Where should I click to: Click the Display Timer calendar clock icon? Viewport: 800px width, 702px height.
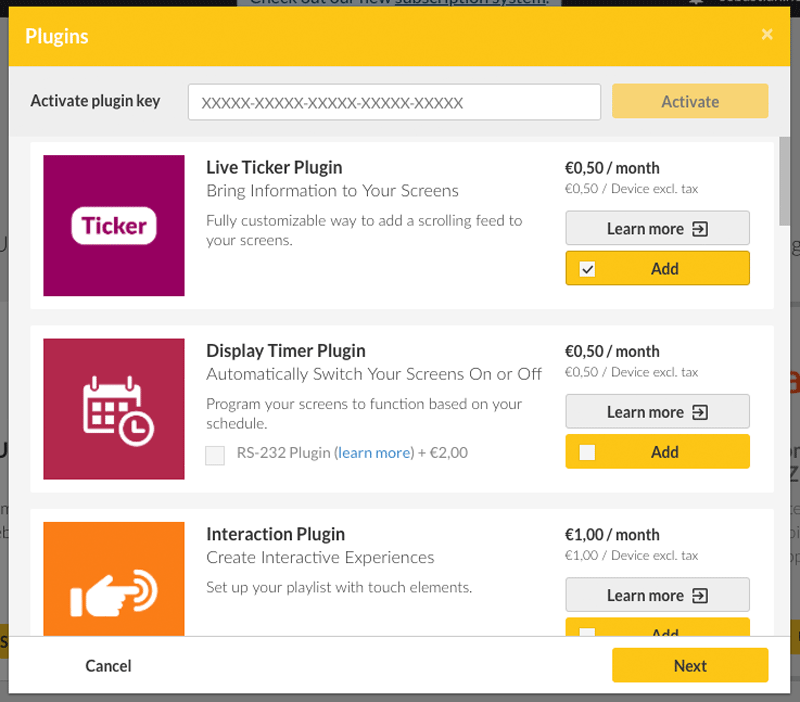point(118,411)
